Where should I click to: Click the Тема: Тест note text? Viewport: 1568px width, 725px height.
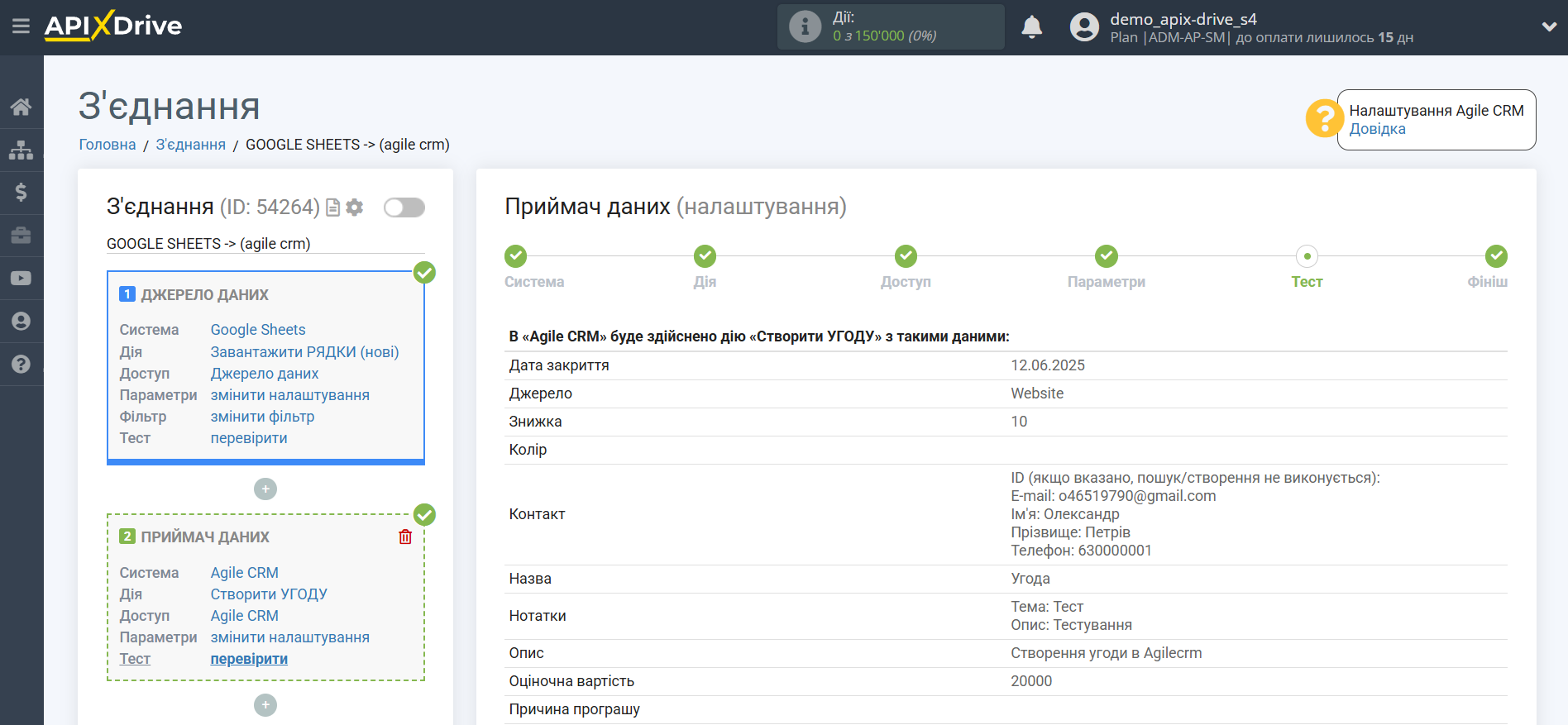(x=1047, y=607)
